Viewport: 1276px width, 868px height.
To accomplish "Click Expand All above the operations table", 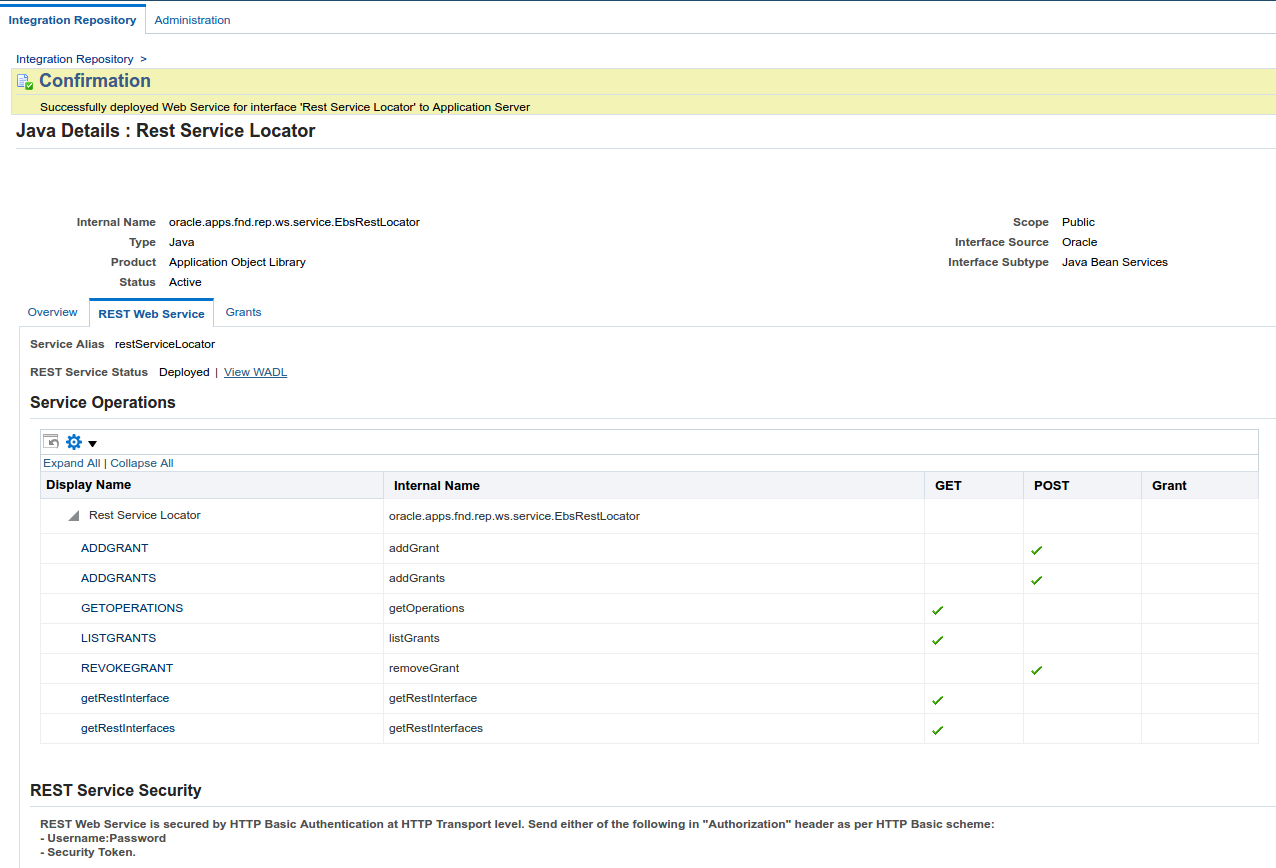I will coord(71,462).
